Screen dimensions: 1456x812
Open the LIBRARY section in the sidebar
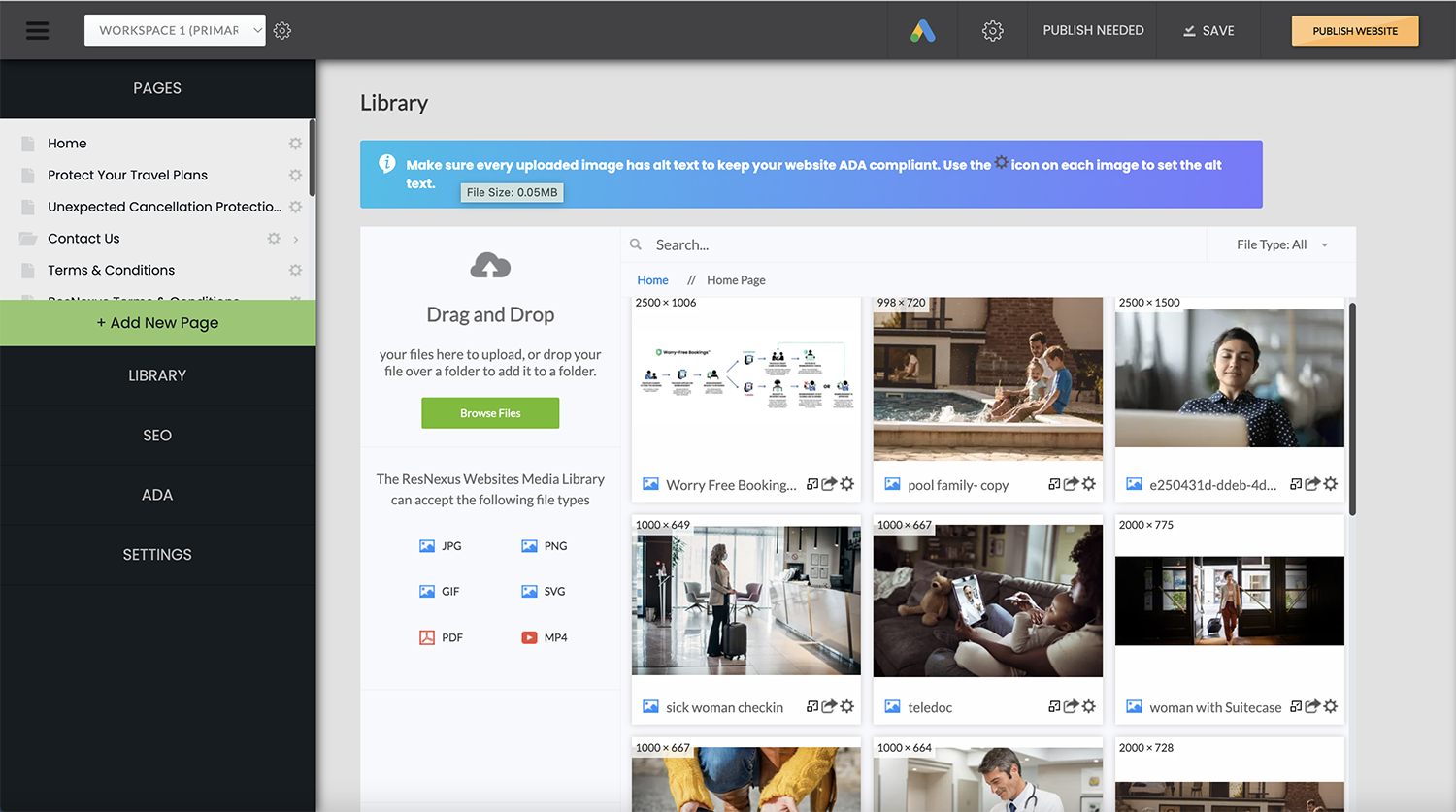point(157,375)
